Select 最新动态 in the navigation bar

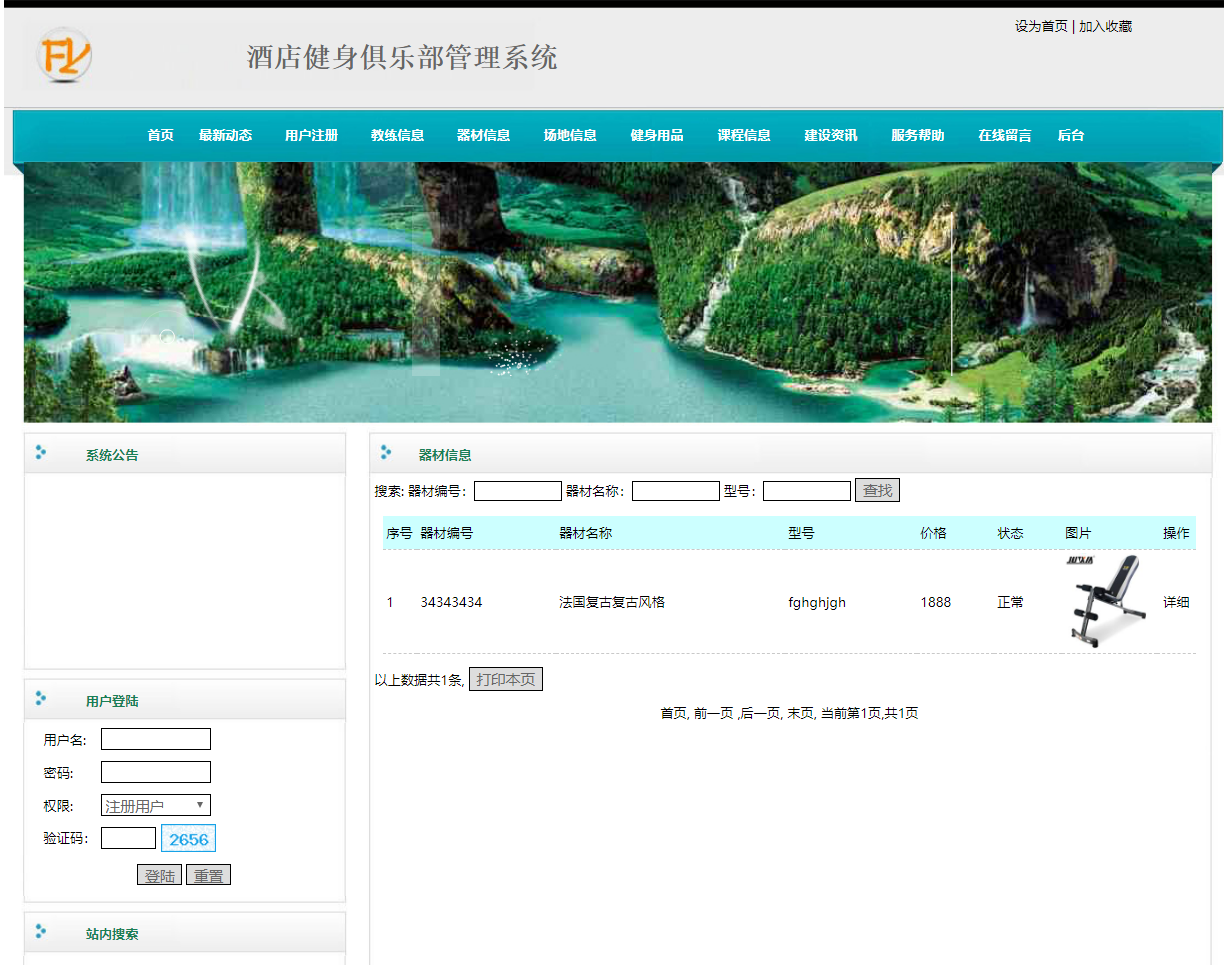pos(226,135)
